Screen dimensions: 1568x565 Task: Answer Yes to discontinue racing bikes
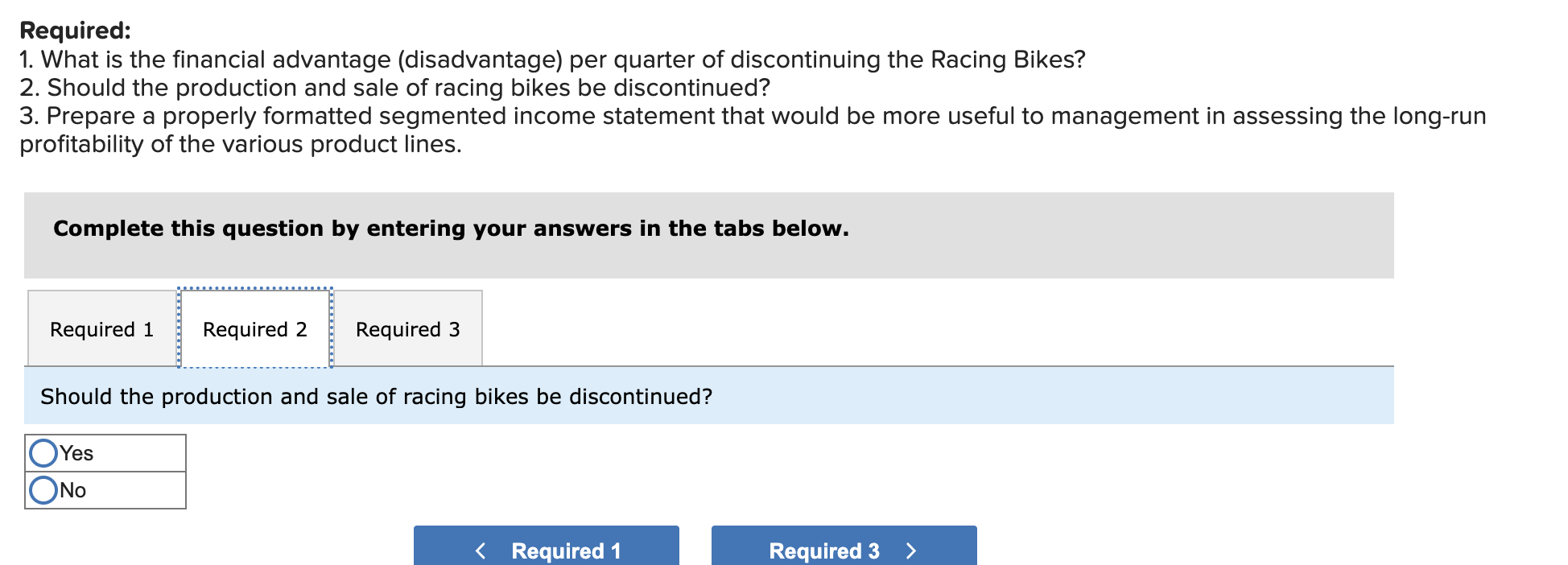point(43,452)
